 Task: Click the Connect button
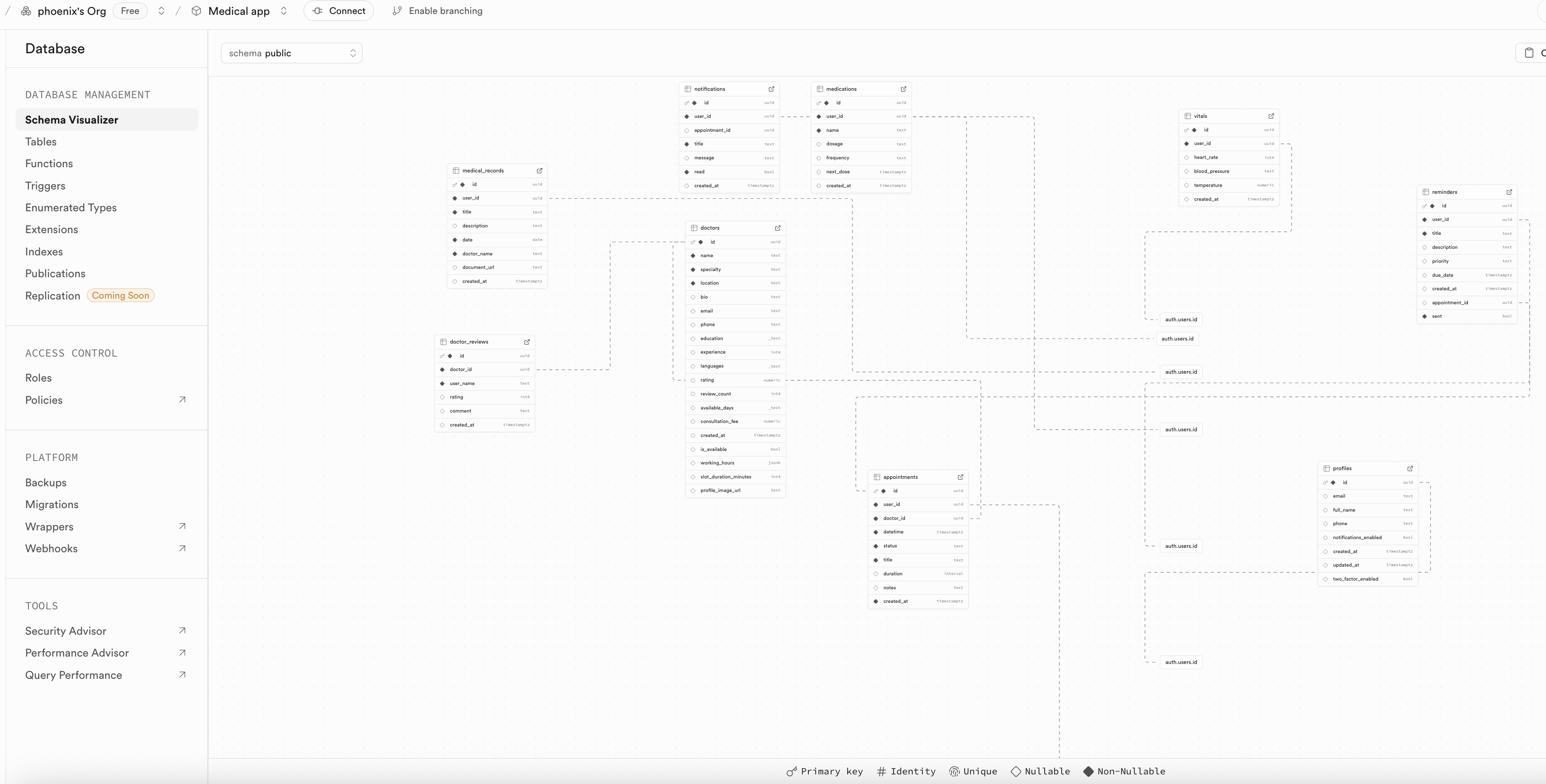click(x=338, y=11)
